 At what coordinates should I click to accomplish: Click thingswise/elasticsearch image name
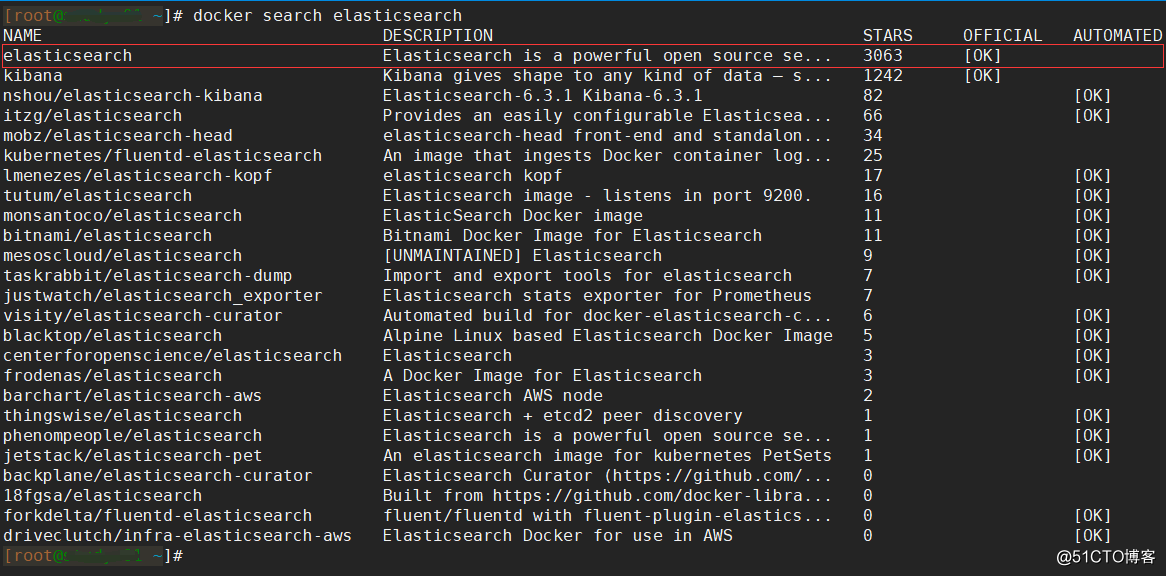tap(123, 415)
